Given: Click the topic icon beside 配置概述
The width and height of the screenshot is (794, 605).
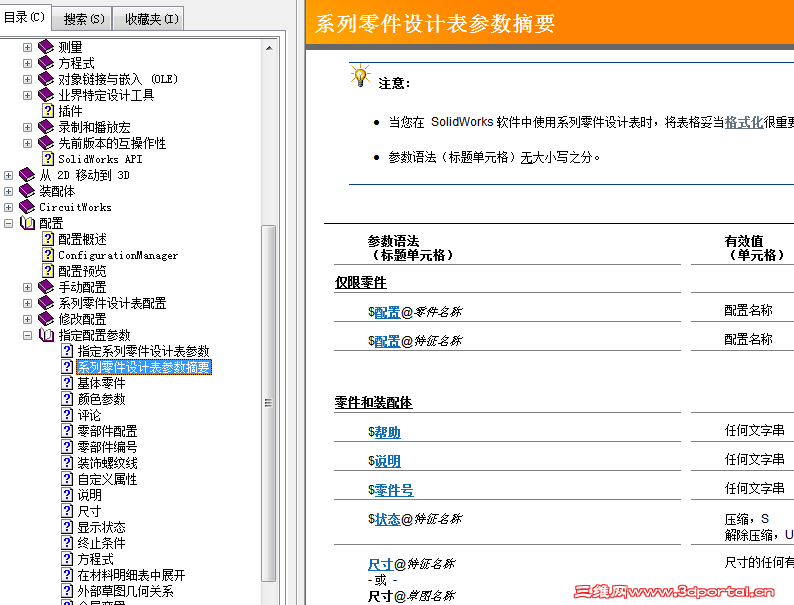Looking at the screenshot, I should point(48,239).
